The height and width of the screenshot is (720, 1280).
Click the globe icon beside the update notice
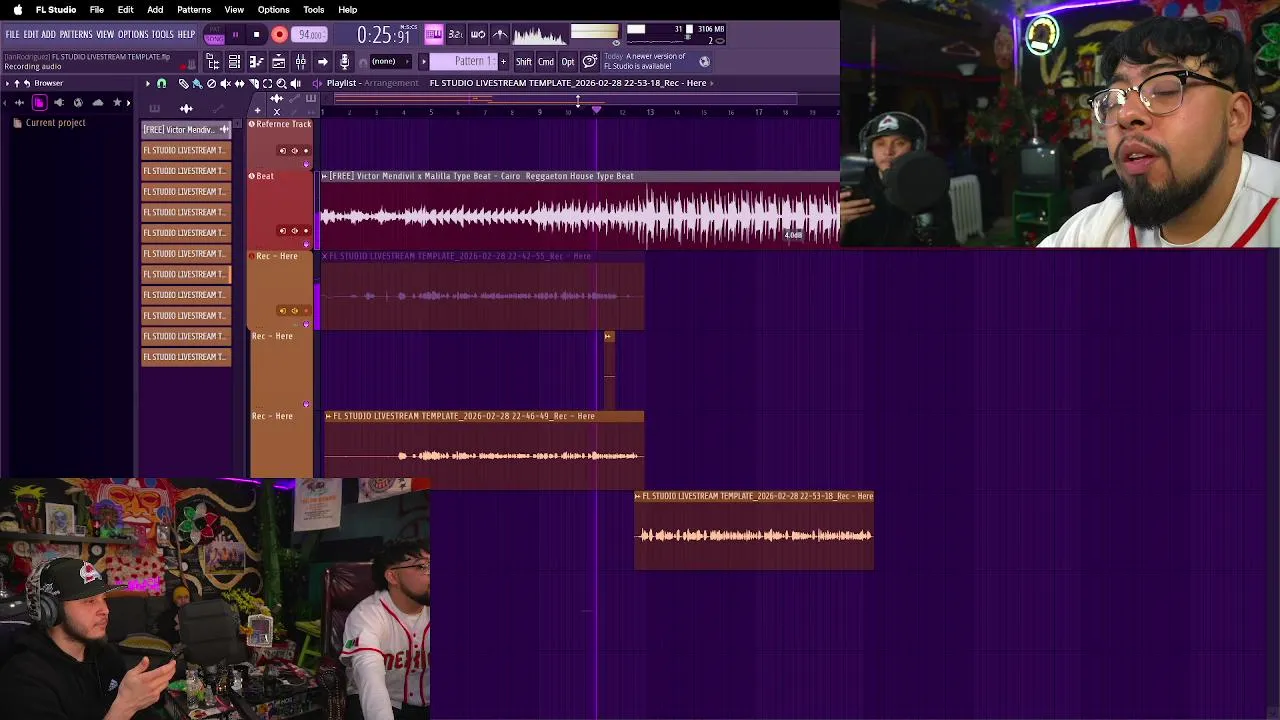point(704,62)
